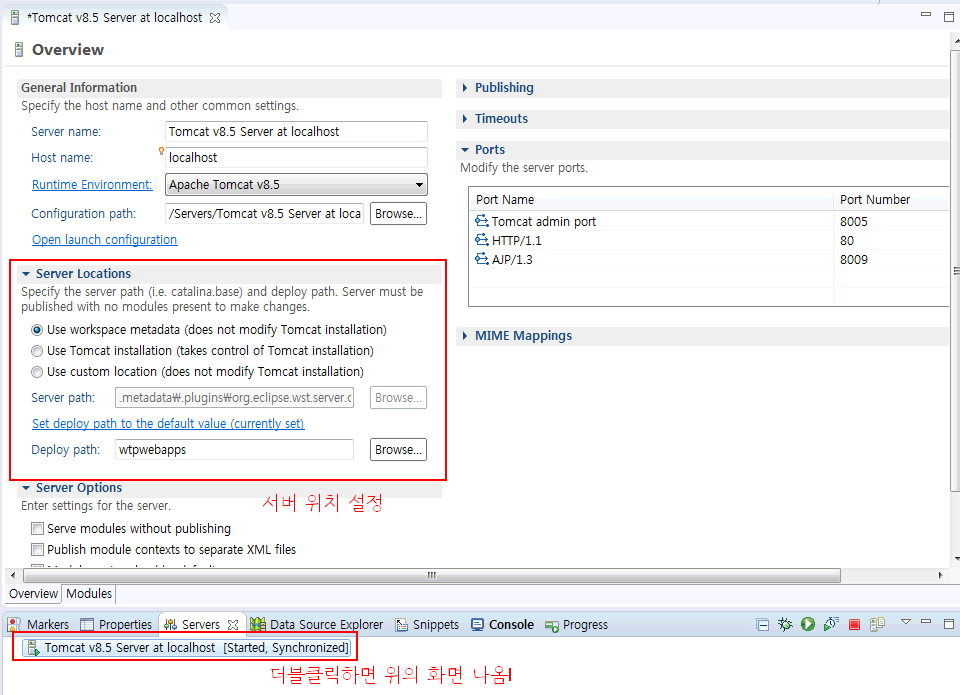Click the Host name input field
The height and width of the screenshot is (695, 960).
point(296,157)
